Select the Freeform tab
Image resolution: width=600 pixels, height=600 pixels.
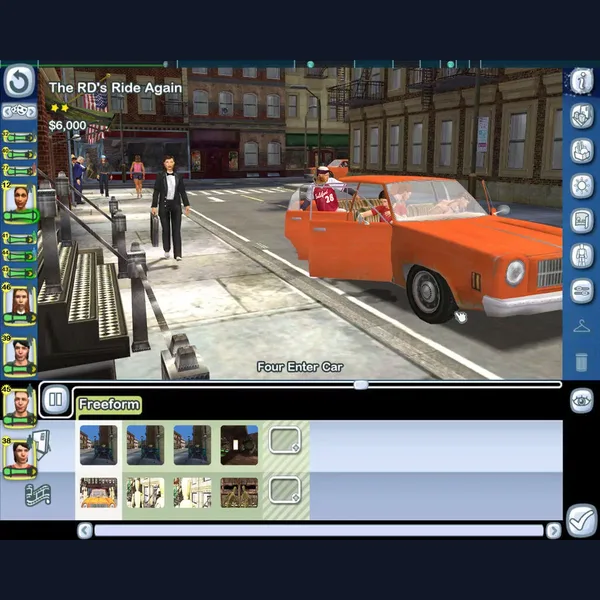pyautogui.click(x=109, y=405)
